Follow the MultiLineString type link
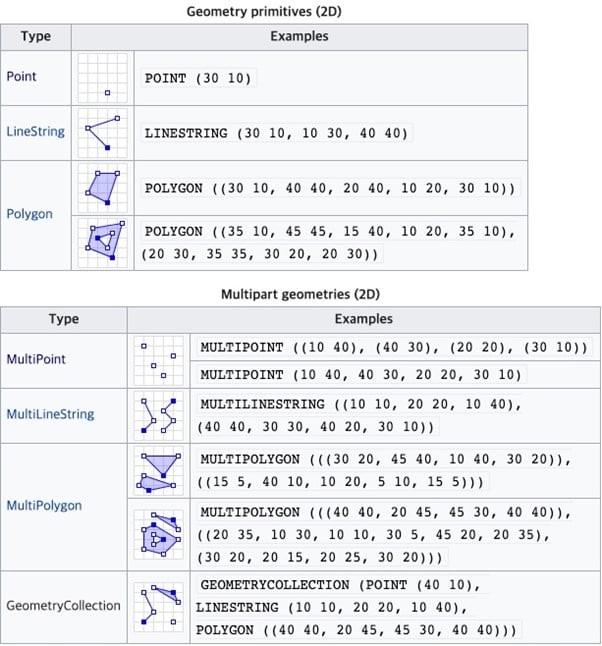This screenshot has height=646, width=602. 50,414
